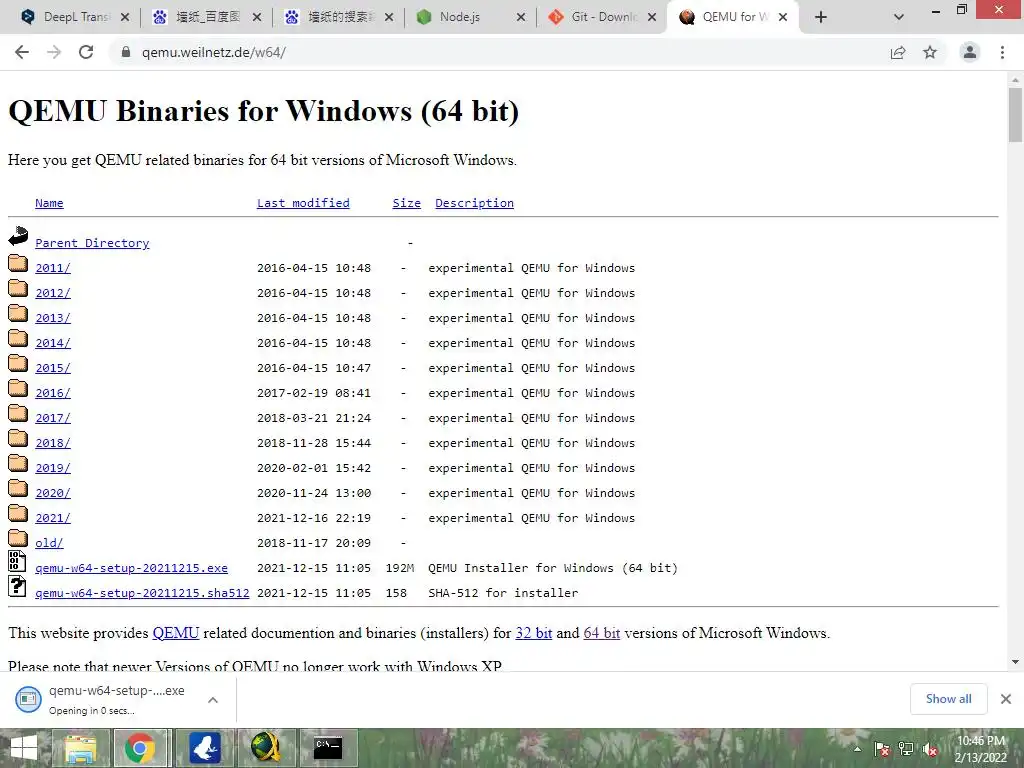Reload the QEMU page
The image size is (1024, 768).
click(86, 52)
